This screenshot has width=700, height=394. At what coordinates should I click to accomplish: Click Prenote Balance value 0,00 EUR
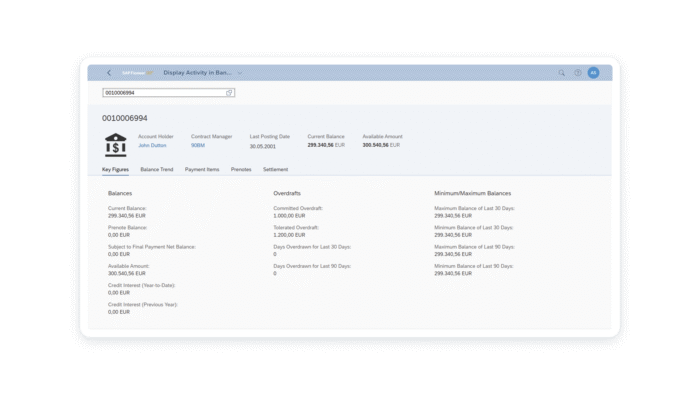point(119,235)
